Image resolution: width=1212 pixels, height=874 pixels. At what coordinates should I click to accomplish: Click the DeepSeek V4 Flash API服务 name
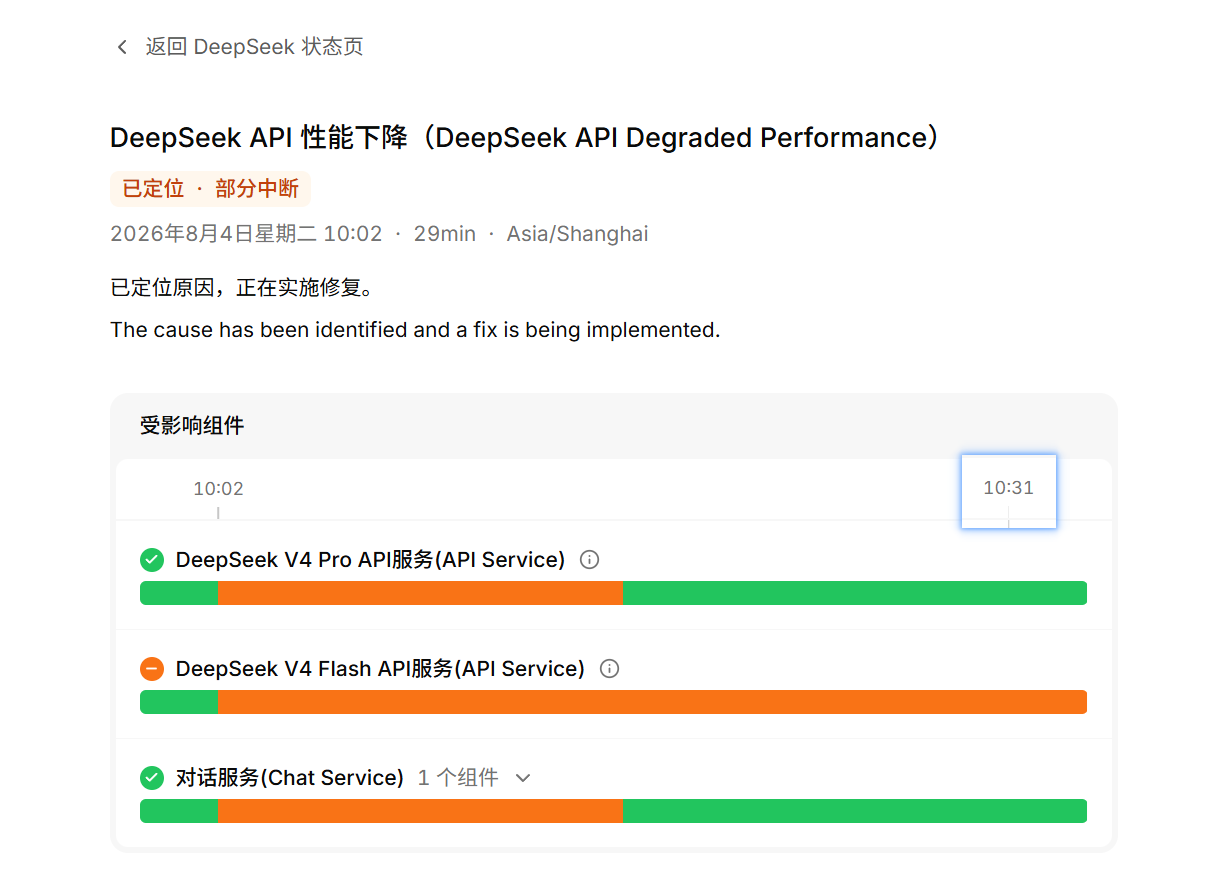[x=380, y=669]
